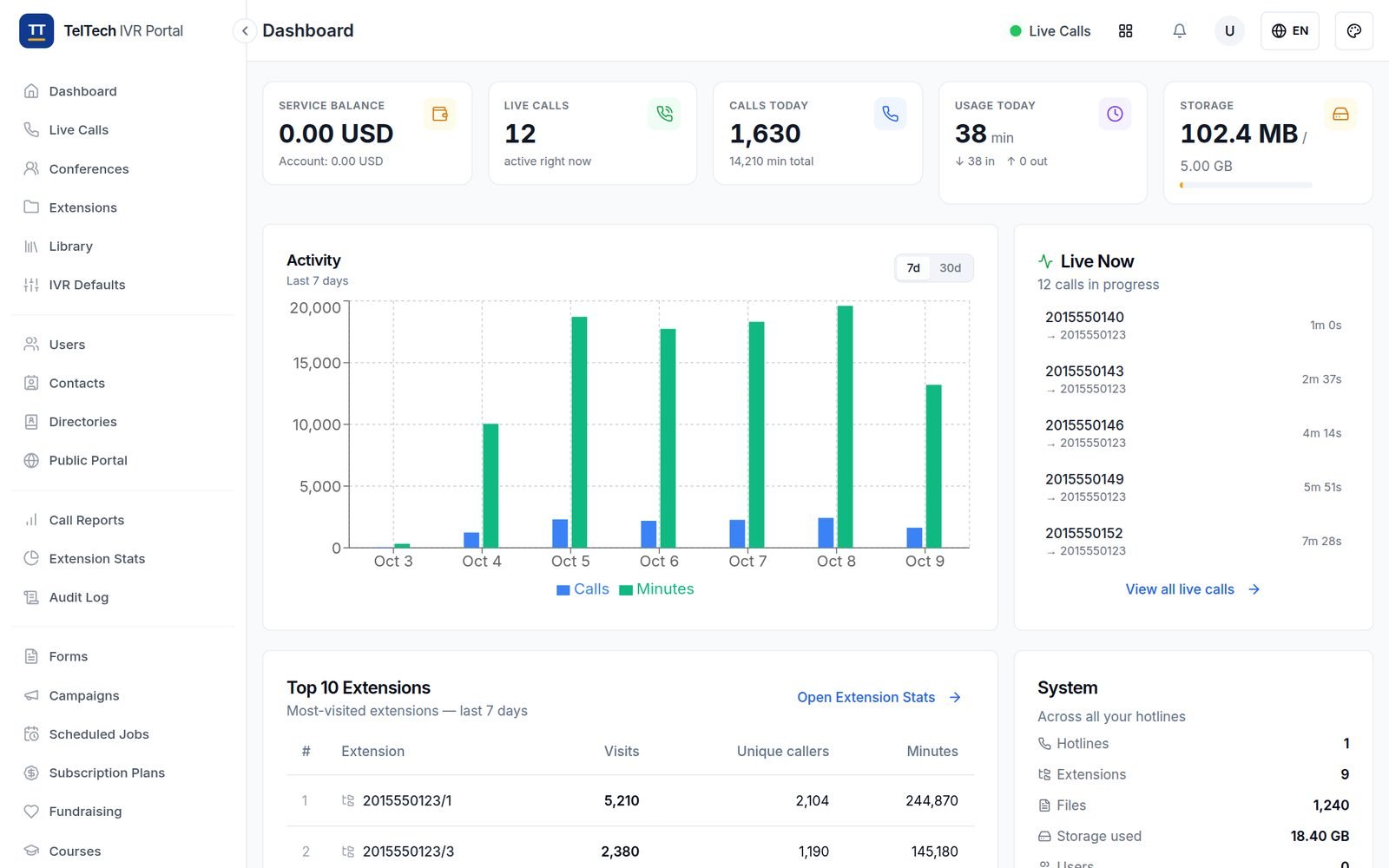
Task: Click the Forms sidebar icon
Action: (x=31, y=656)
